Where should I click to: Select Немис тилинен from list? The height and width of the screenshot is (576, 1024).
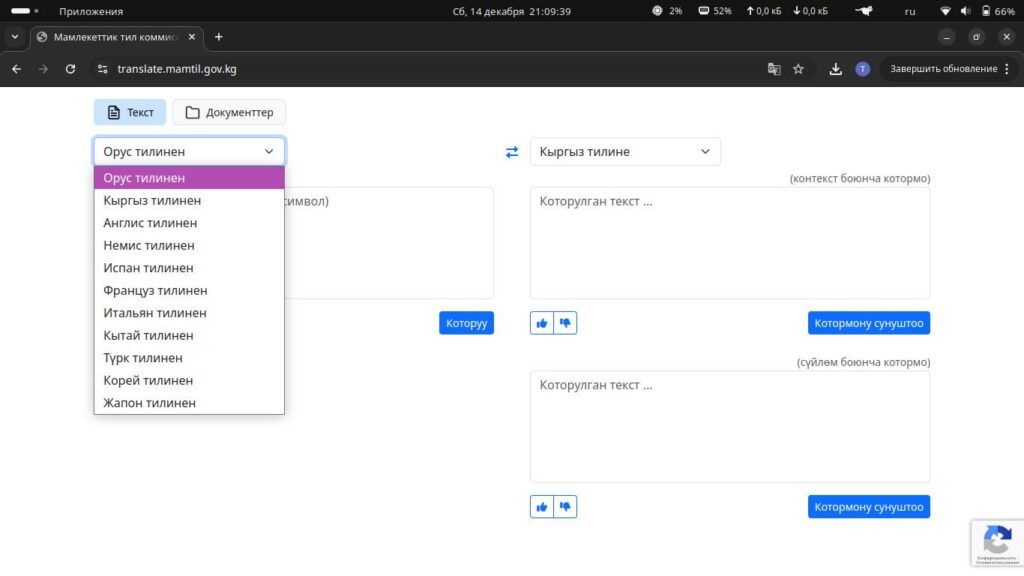click(189, 246)
